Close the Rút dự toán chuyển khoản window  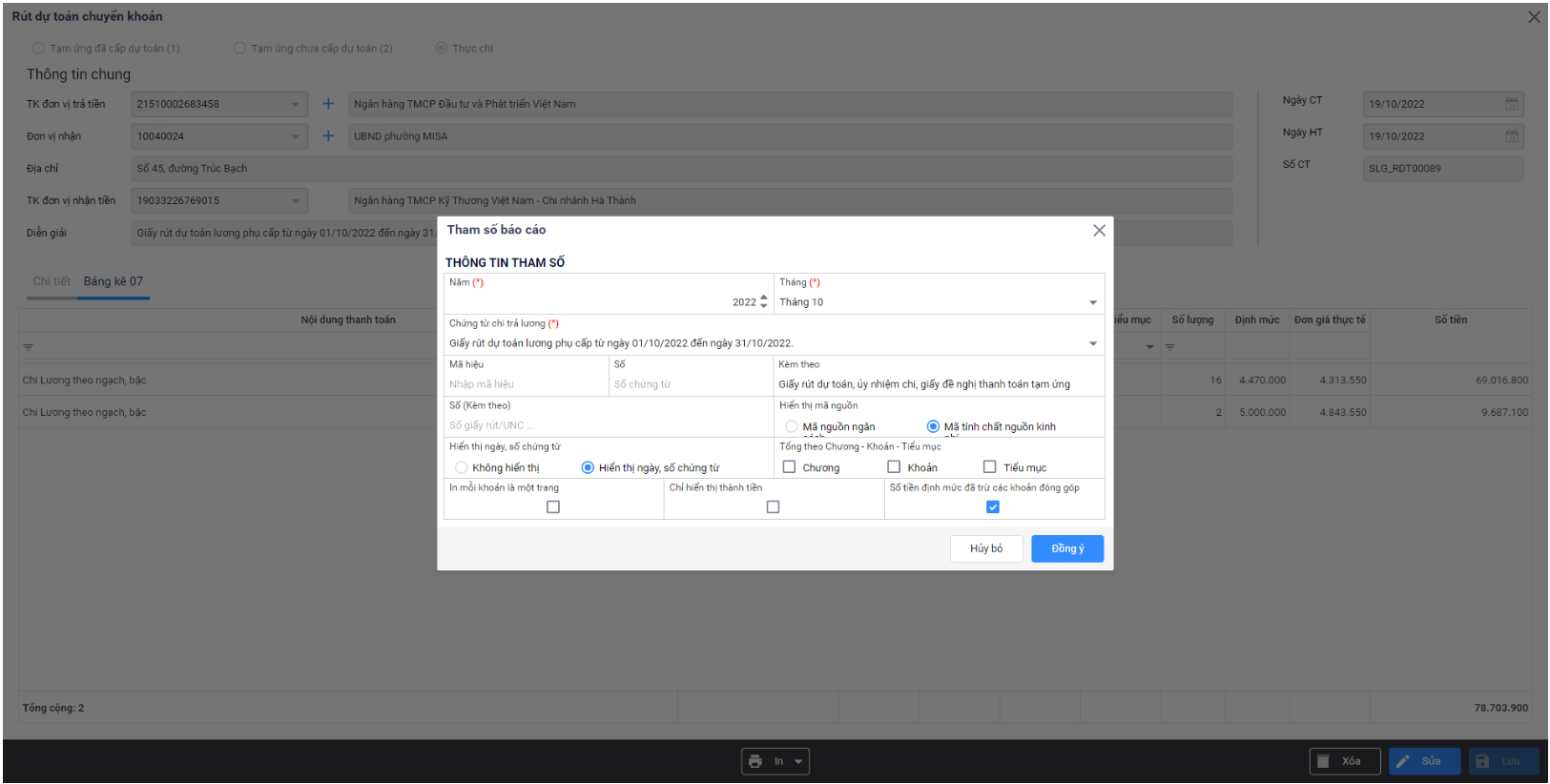[1534, 17]
